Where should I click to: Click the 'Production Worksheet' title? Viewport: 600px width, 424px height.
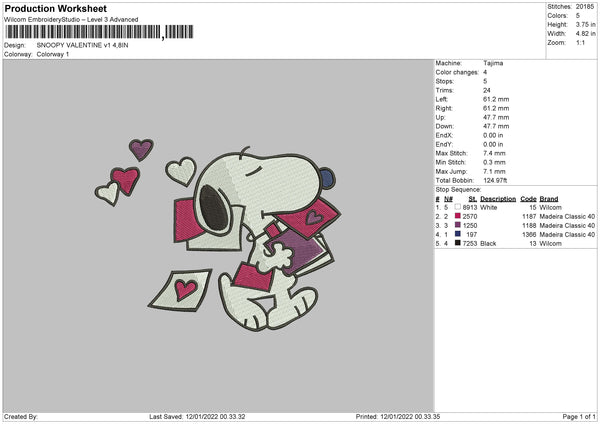click(x=55, y=8)
